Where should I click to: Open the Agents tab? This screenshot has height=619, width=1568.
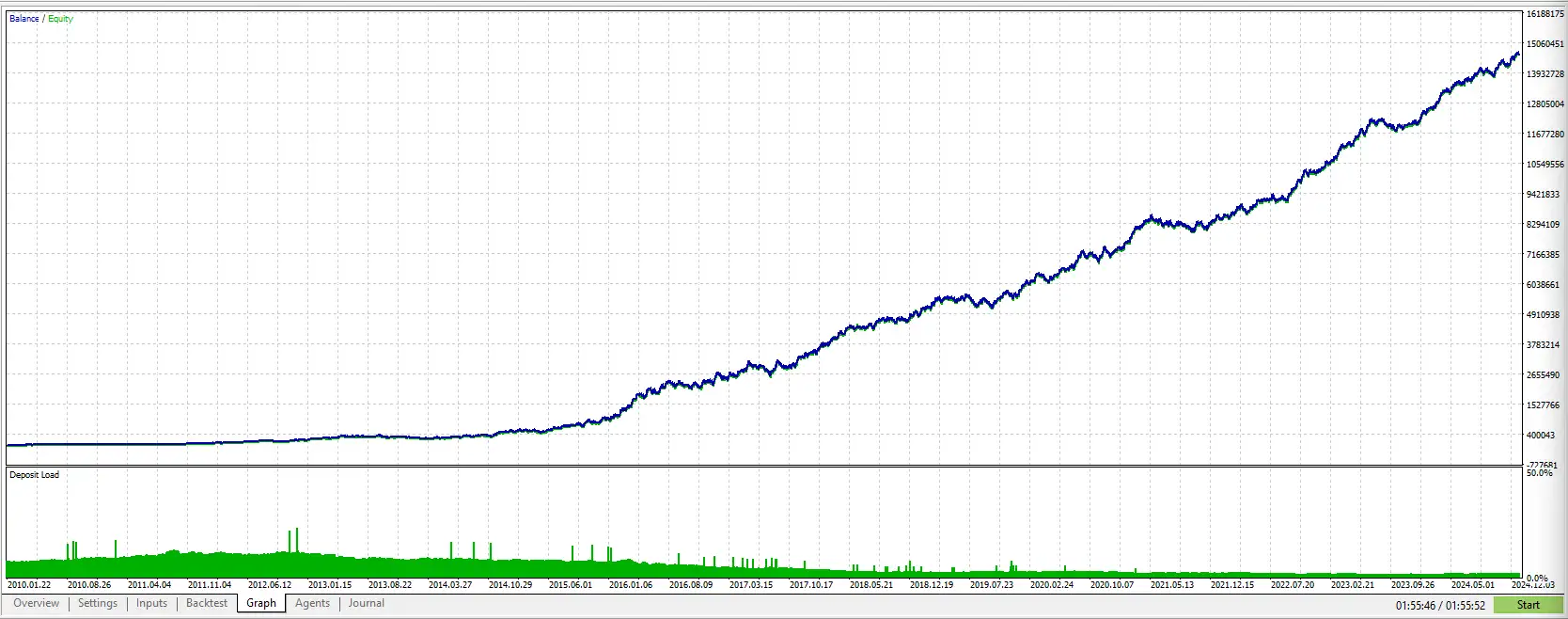(312, 603)
